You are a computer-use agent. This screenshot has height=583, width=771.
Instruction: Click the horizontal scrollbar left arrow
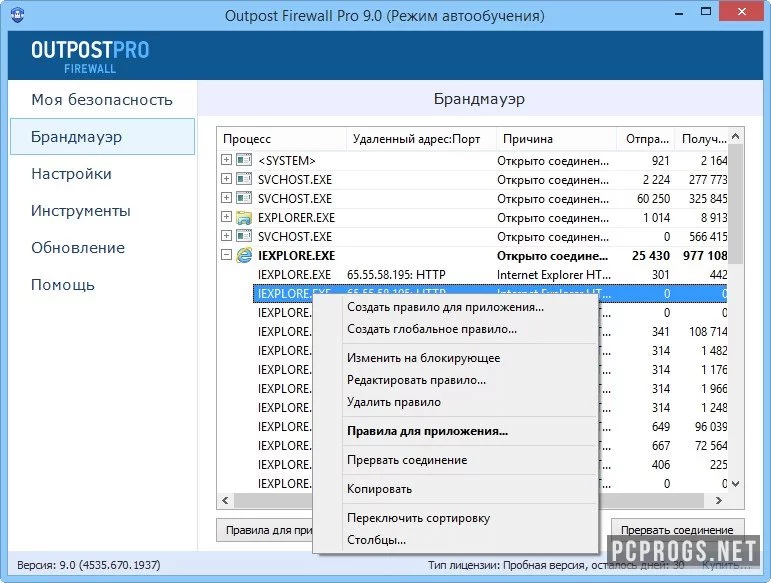(x=225, y=500)
